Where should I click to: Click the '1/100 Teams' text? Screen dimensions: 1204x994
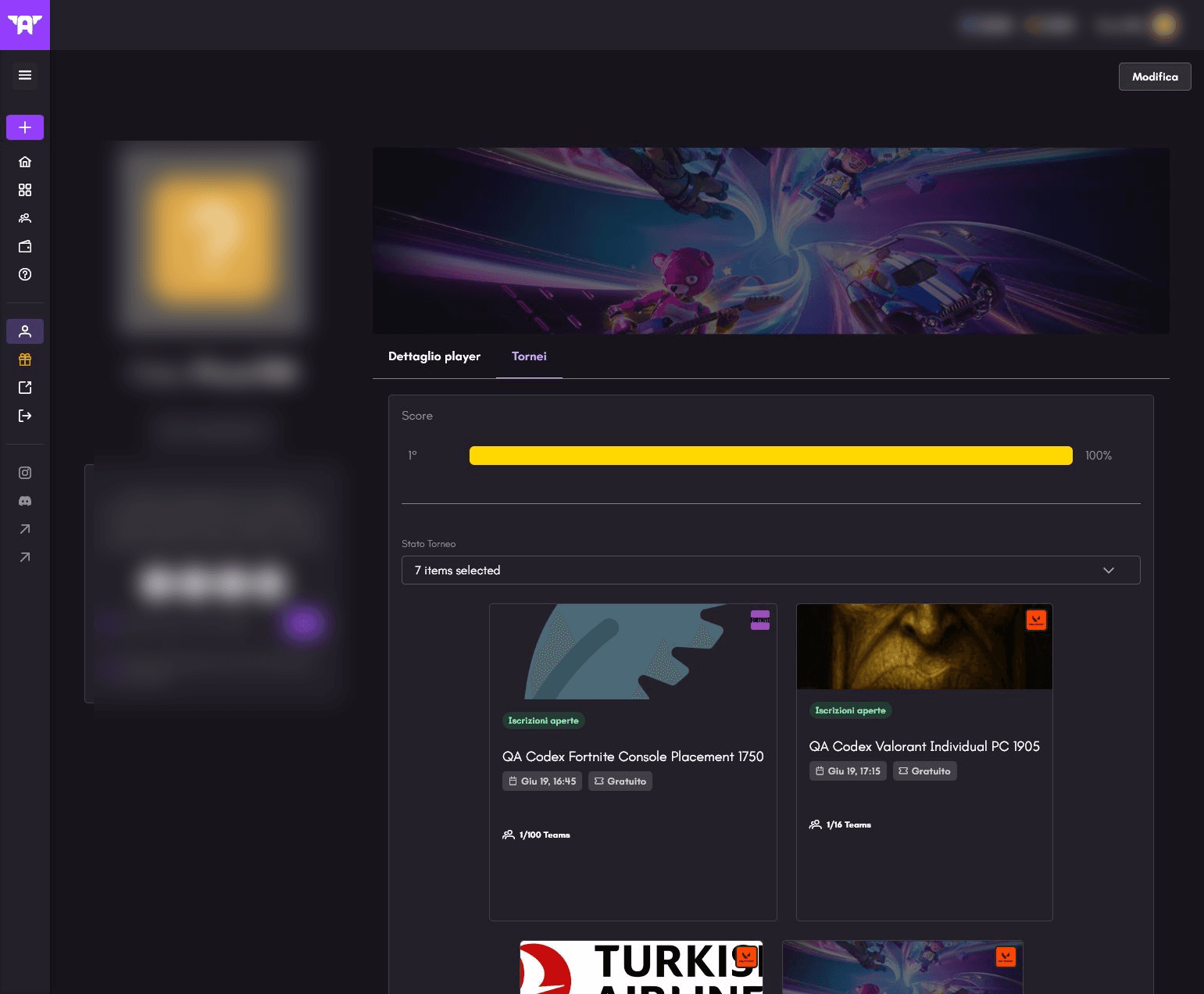pyautogui.click(x=545, y=835)
